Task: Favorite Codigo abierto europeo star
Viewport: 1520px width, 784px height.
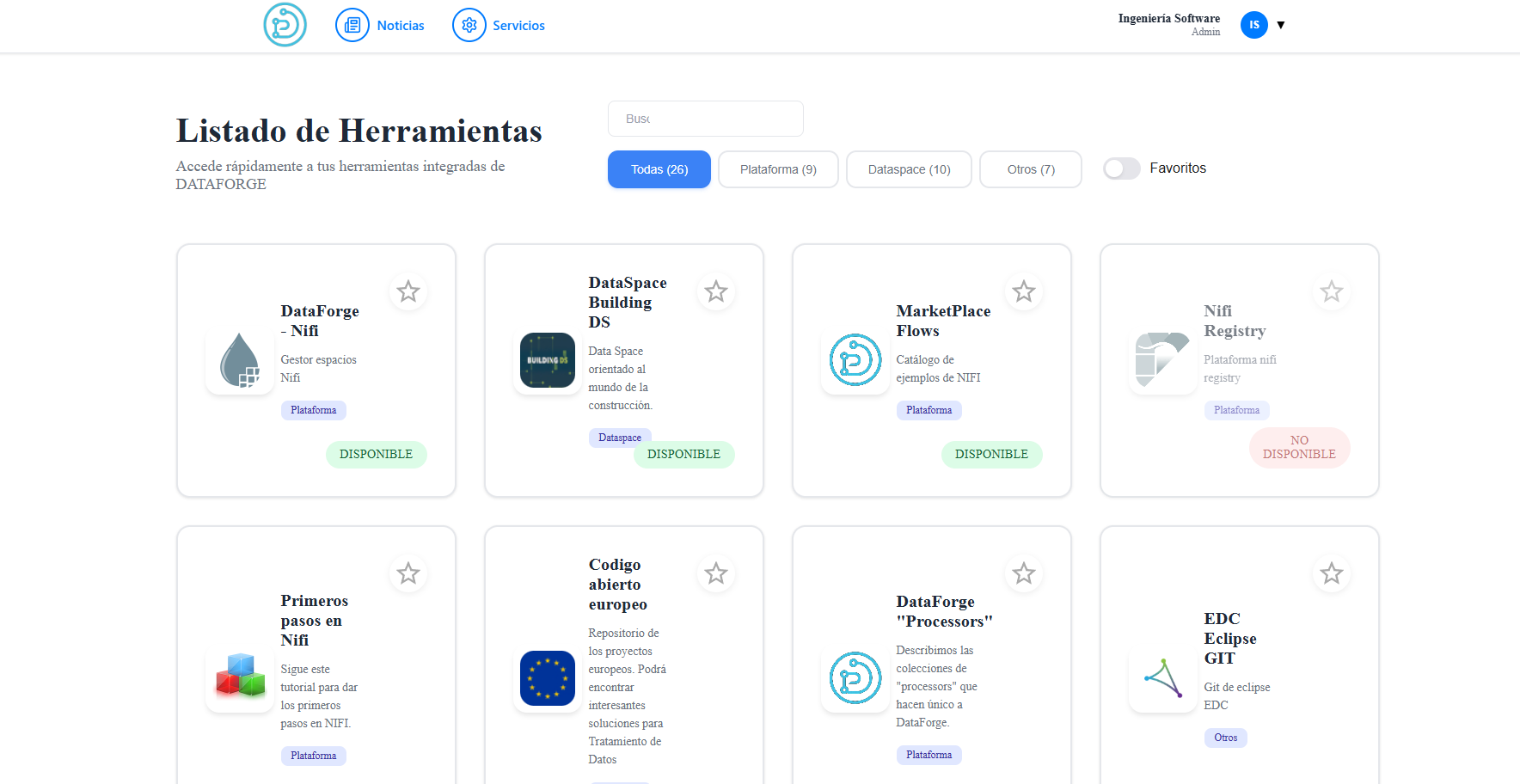Action: click(x=716, y=573)
